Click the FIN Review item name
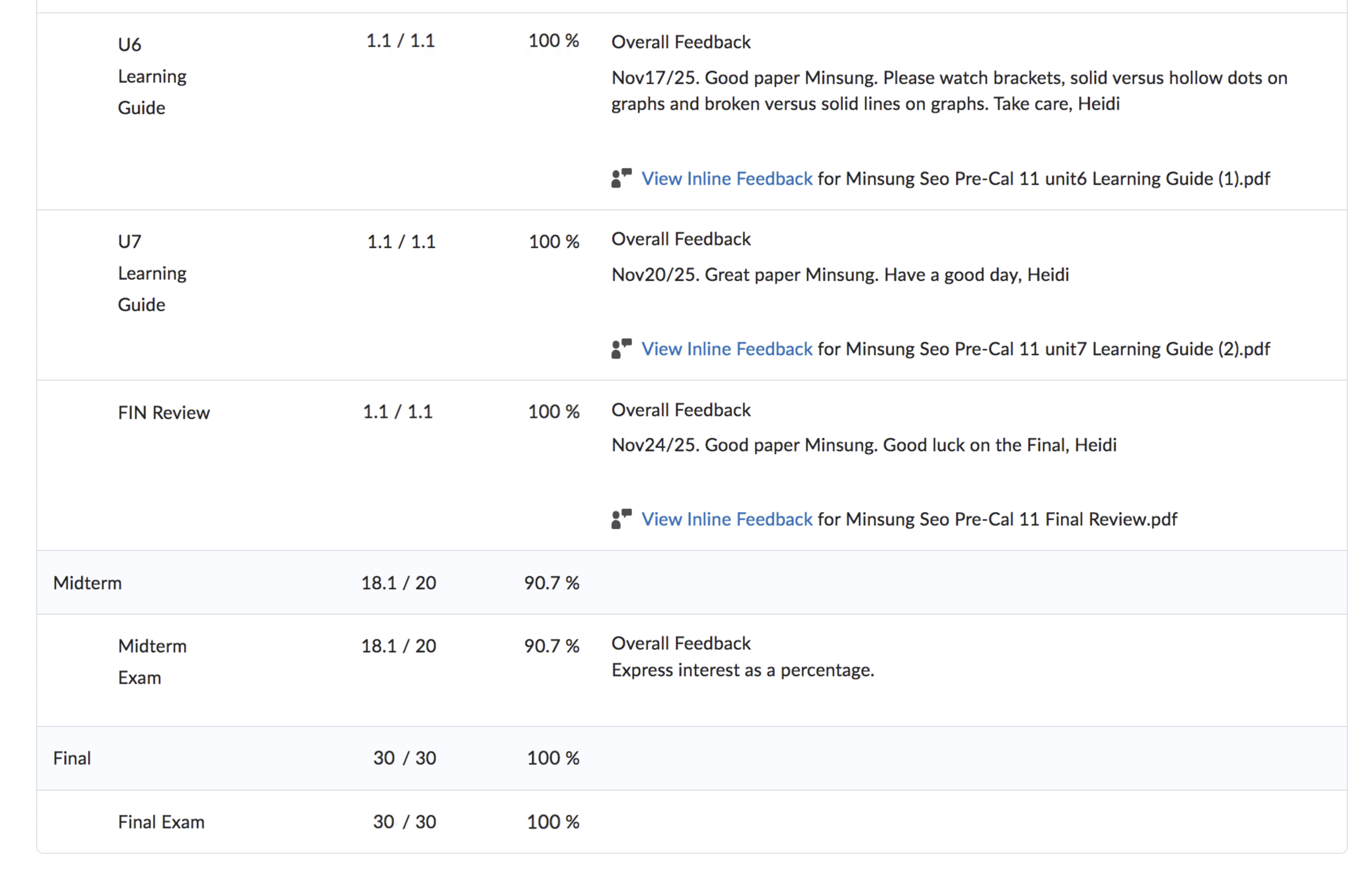1372x869 pixels. click(x=163, y=413)
